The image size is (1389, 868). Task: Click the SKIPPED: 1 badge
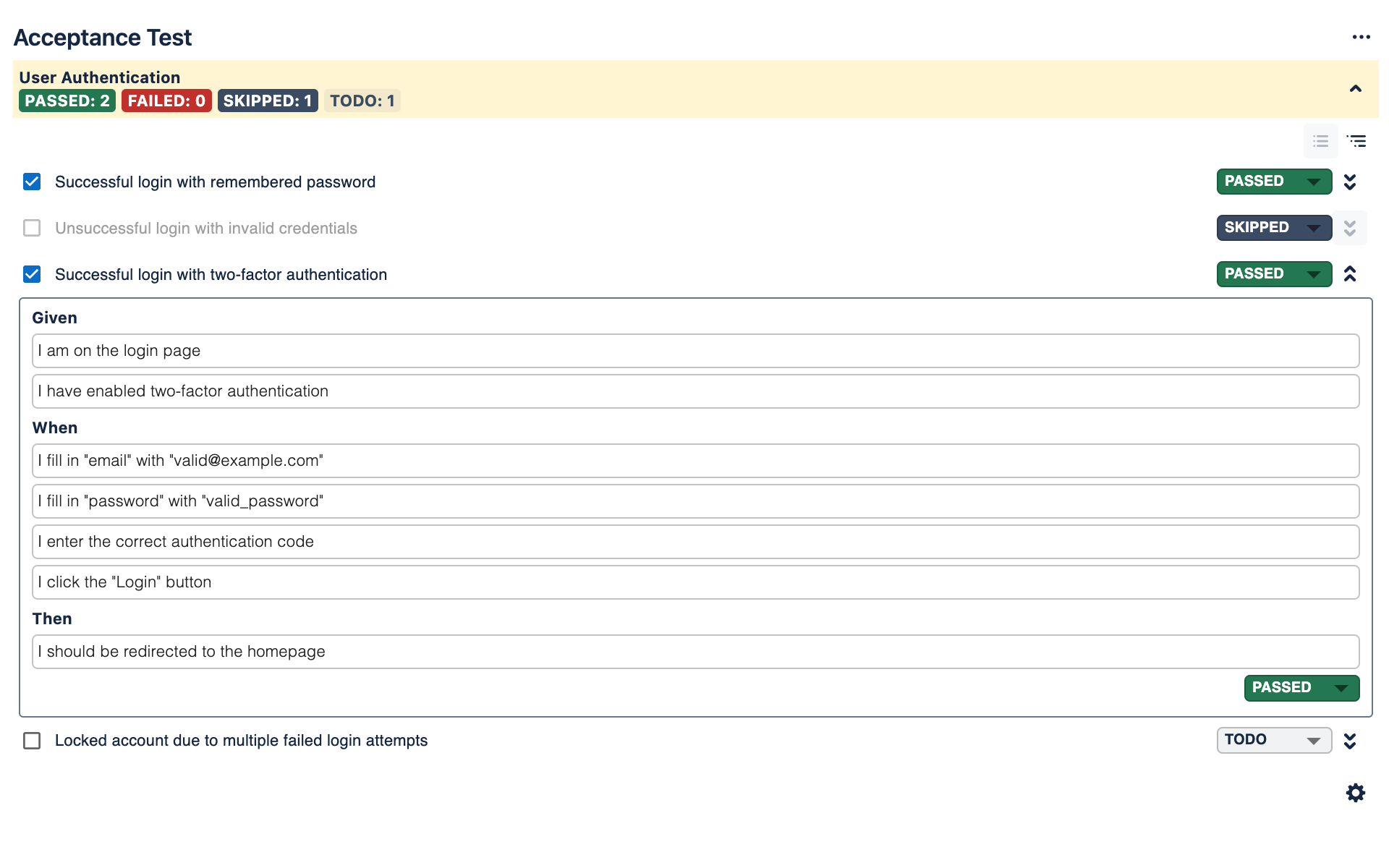pos(267,101)
